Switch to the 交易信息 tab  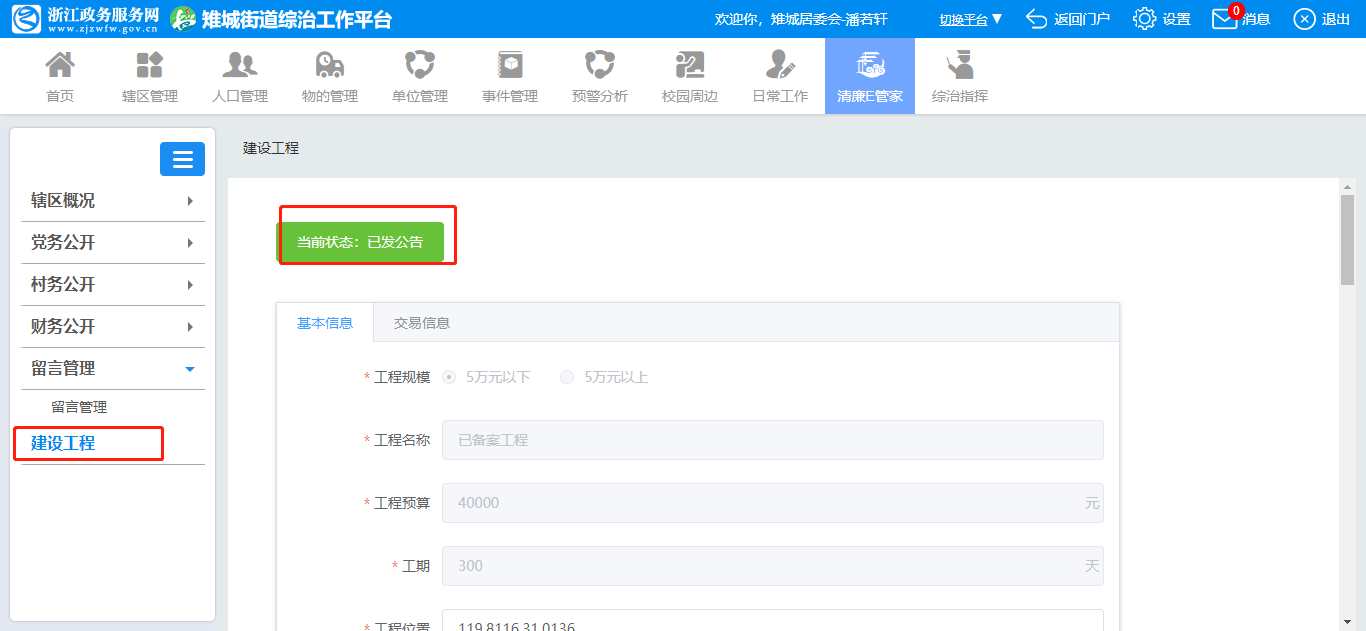[422, 323]
